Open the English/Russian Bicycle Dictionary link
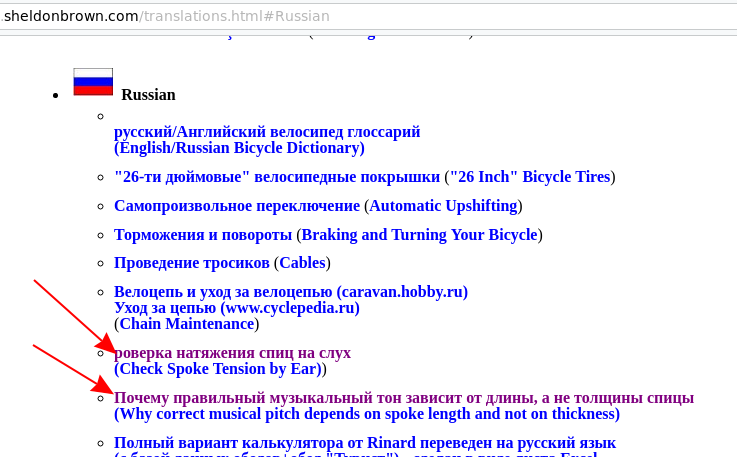 [x=239, y=148]
